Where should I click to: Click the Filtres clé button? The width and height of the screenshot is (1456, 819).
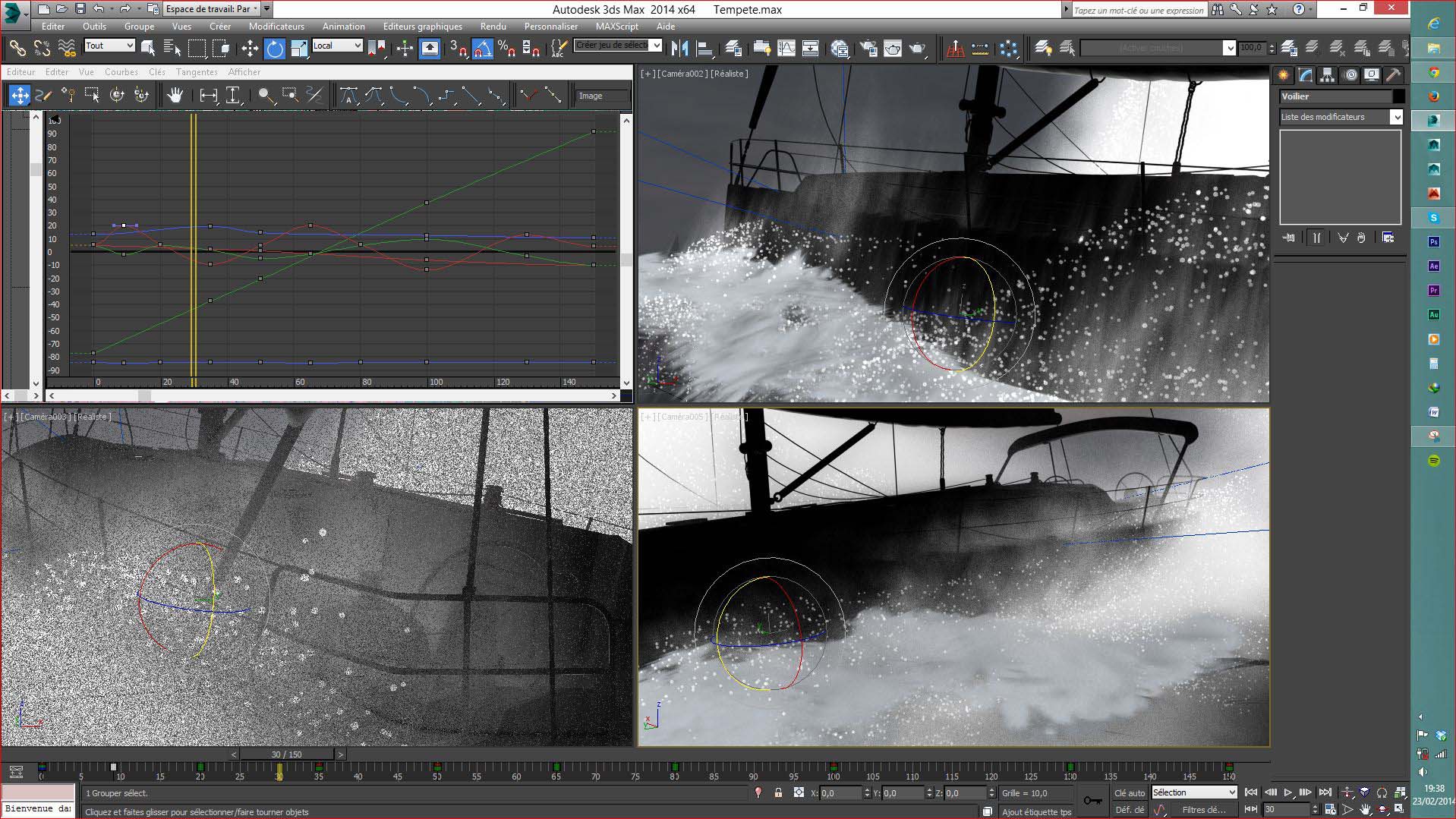pos(1203,810)
